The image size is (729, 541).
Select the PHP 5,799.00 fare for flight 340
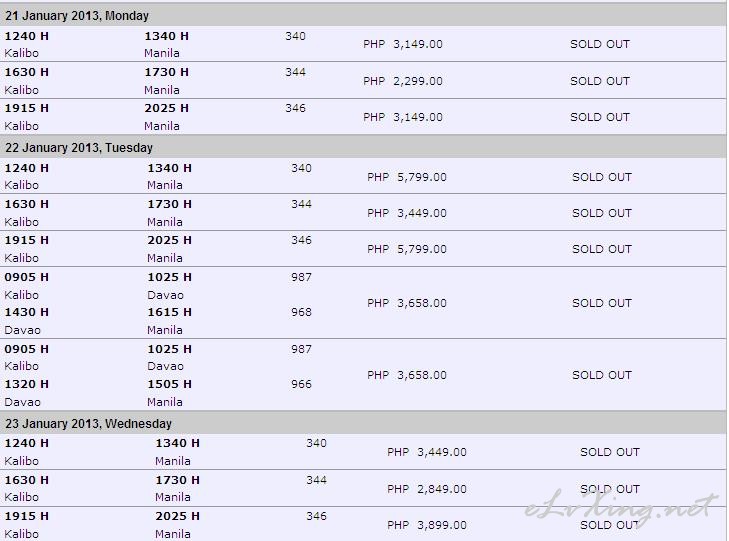tap(407, 177)
